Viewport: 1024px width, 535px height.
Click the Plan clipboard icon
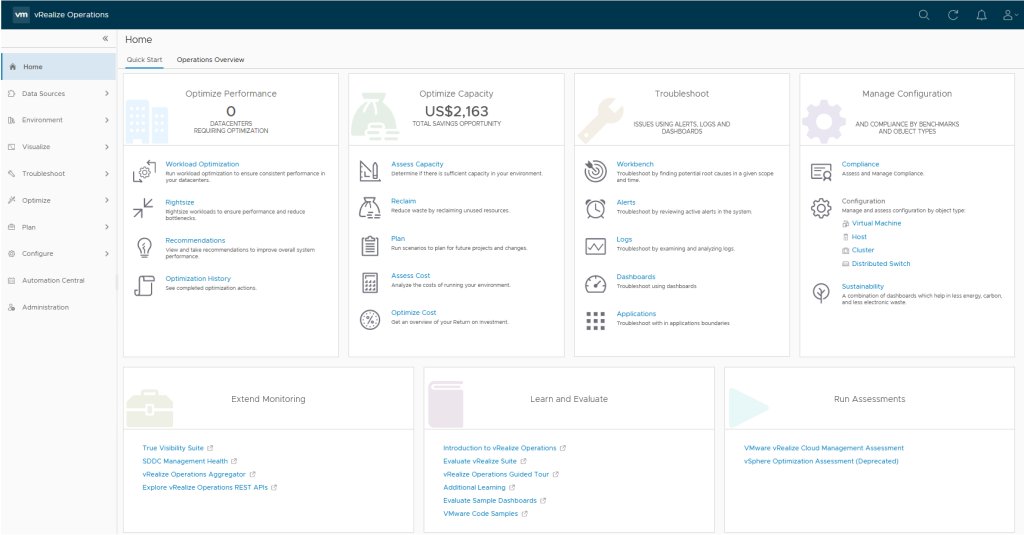point(370,246)
